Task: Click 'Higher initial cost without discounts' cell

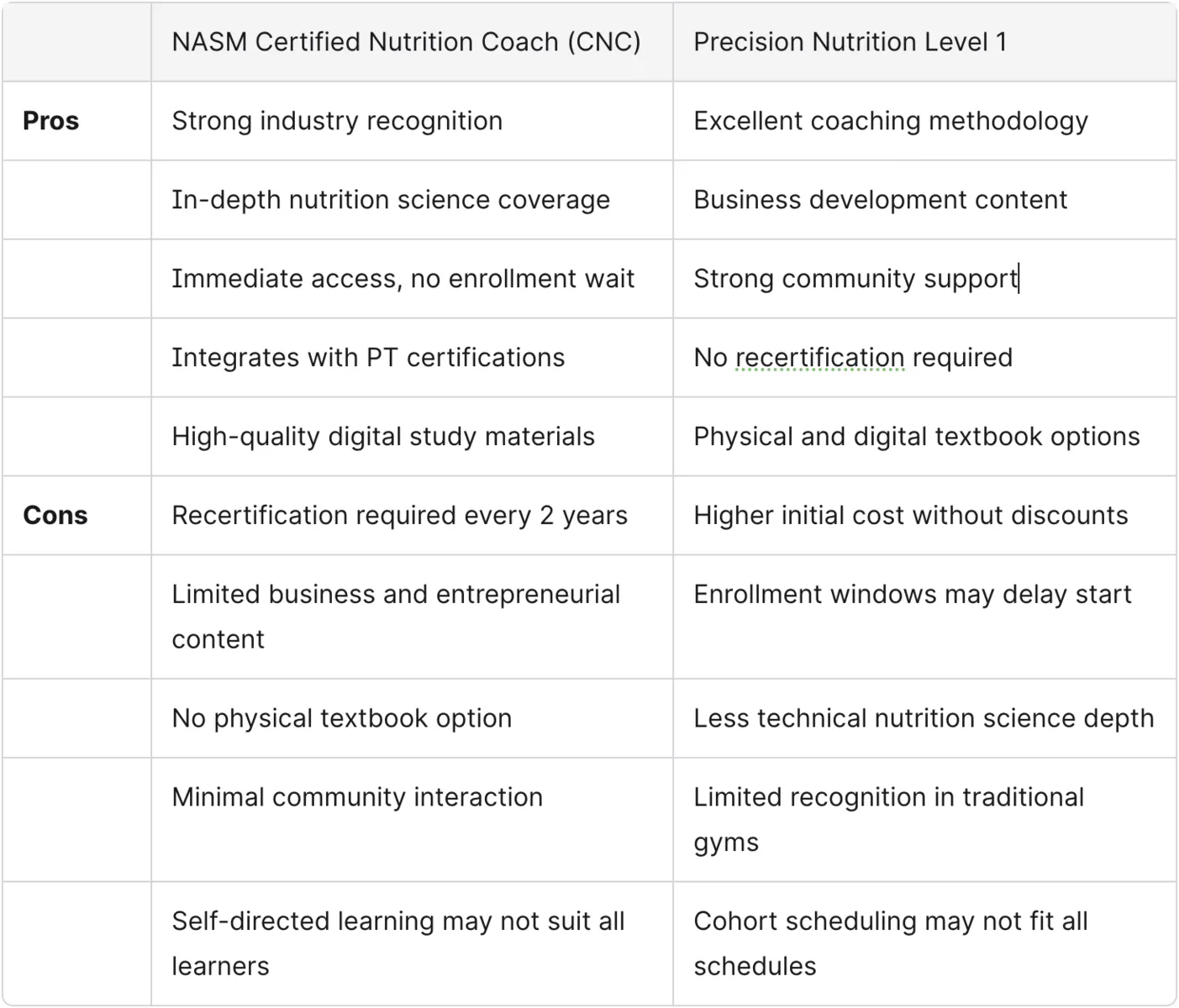Action: pos(910,515)
